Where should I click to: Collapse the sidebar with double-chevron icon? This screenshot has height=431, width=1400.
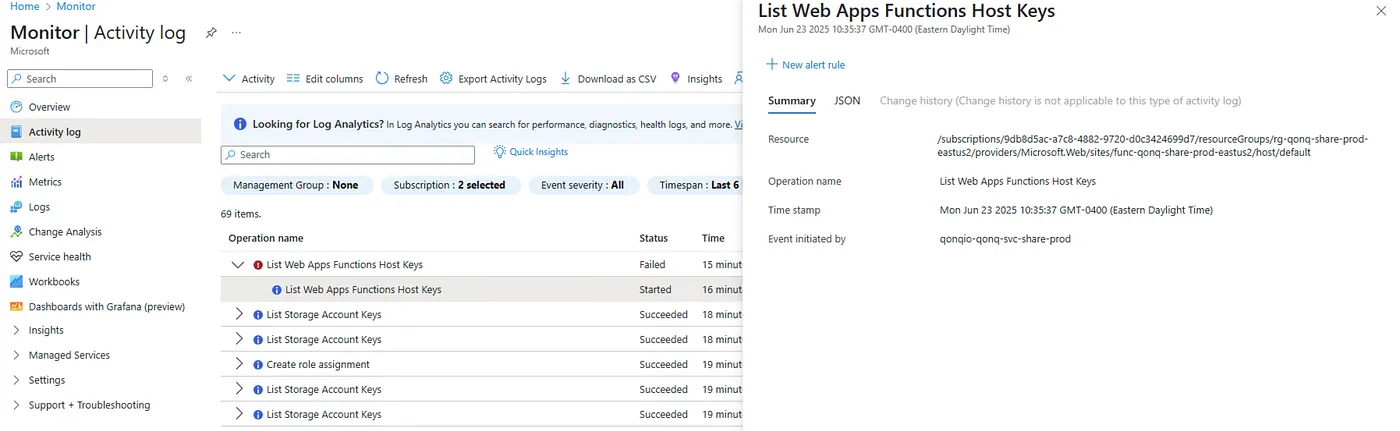(189, 79)
